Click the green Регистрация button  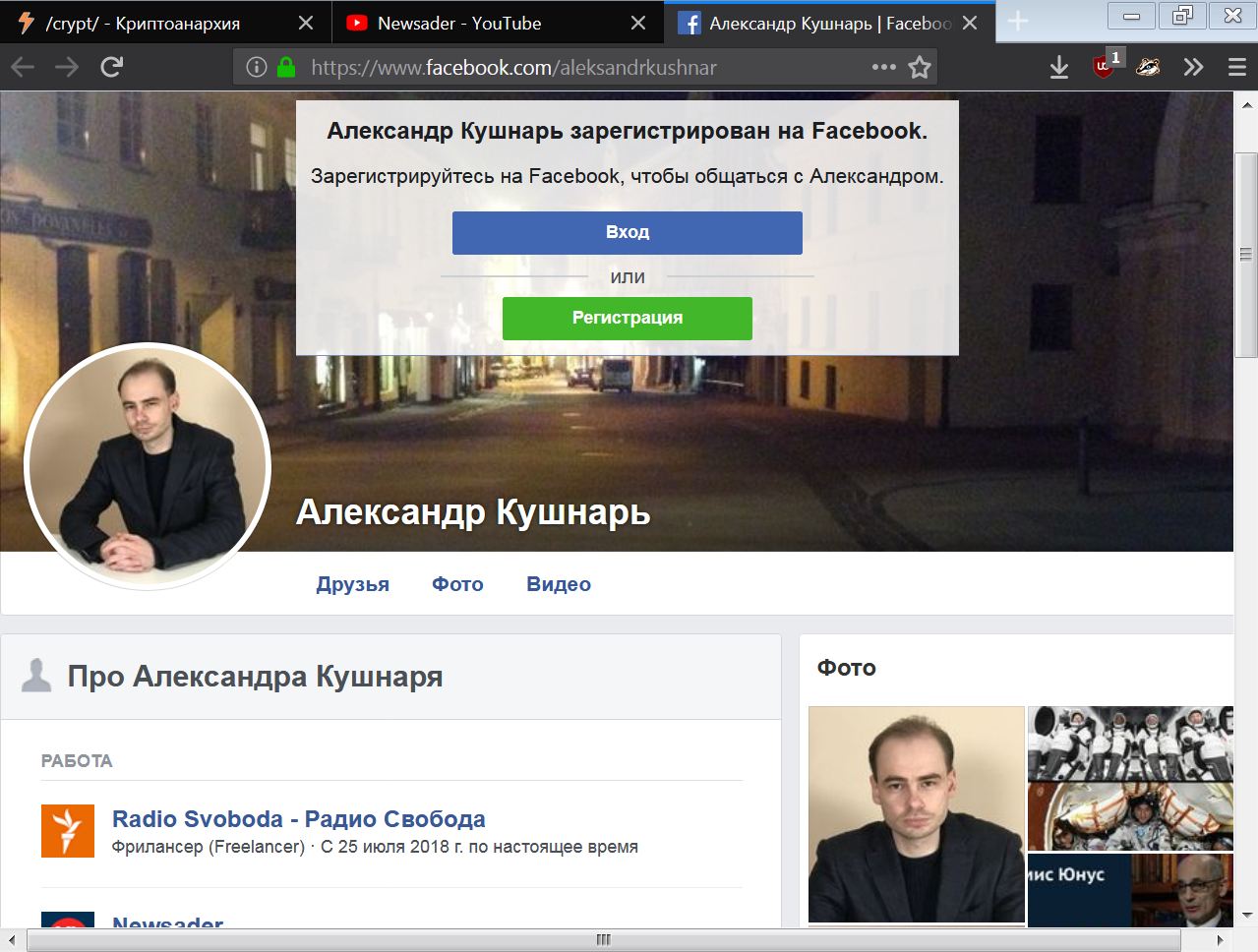628,319
